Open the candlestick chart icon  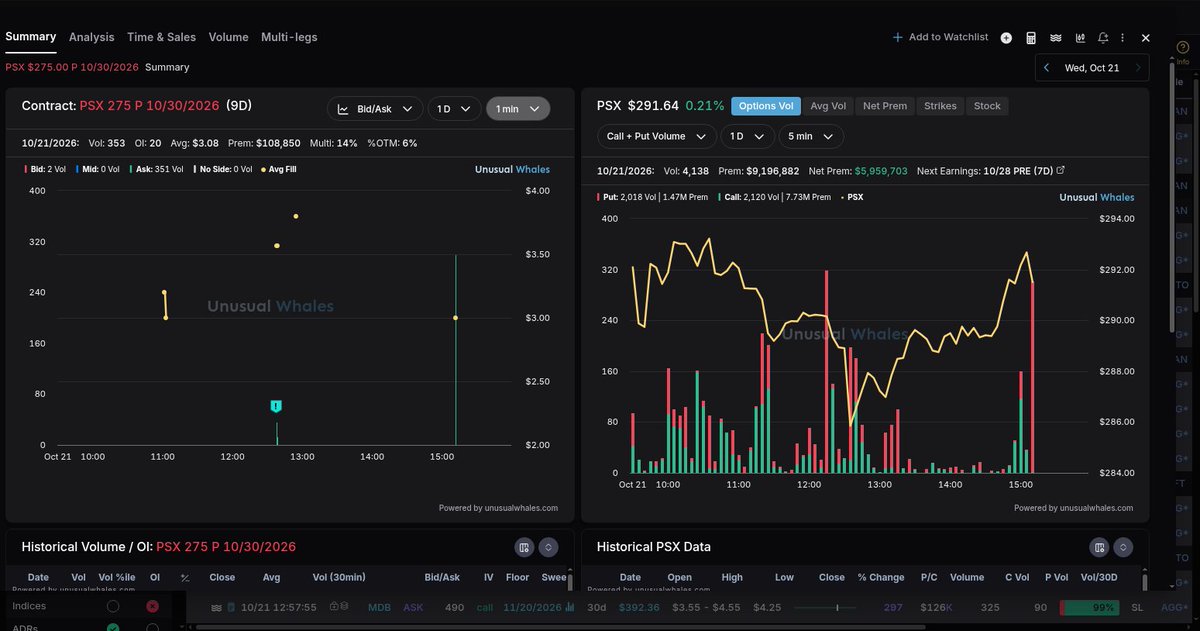pyautogui.click(x=1080, y=38)
